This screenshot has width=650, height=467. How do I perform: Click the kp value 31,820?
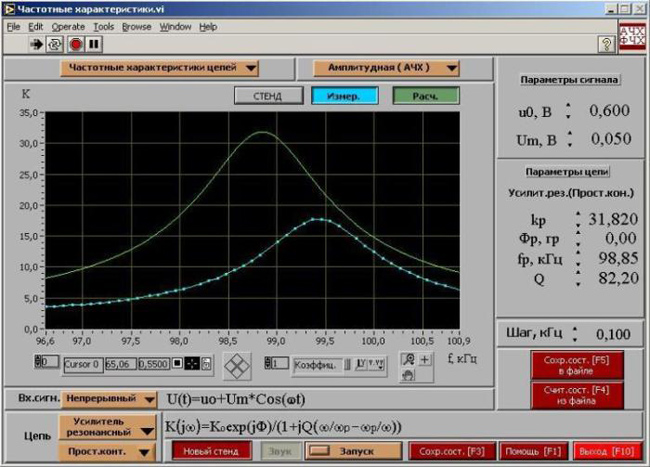pyautogui.click(x=613, y=219)
